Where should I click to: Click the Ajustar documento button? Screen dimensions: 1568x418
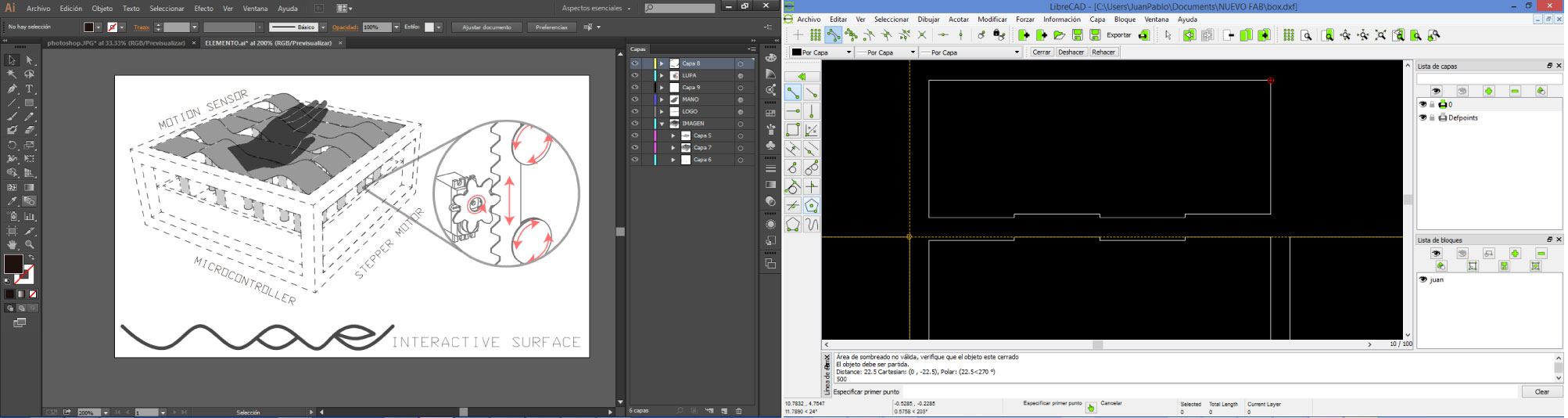coord(486,27)
